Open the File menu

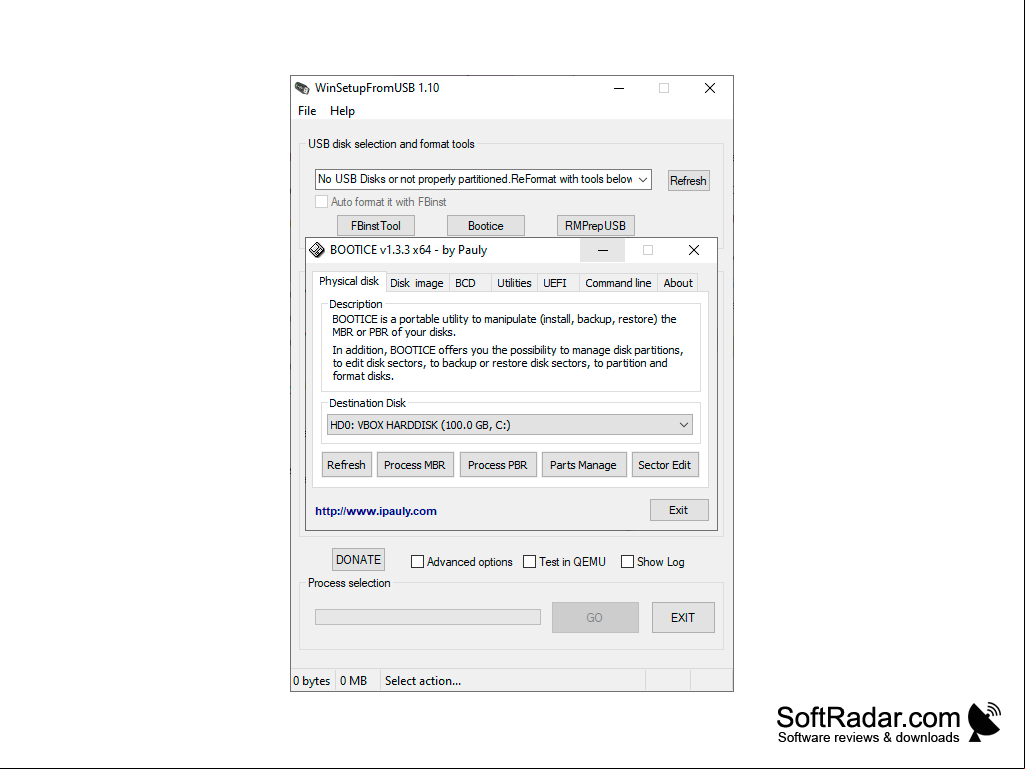click(x=307, y=111)
